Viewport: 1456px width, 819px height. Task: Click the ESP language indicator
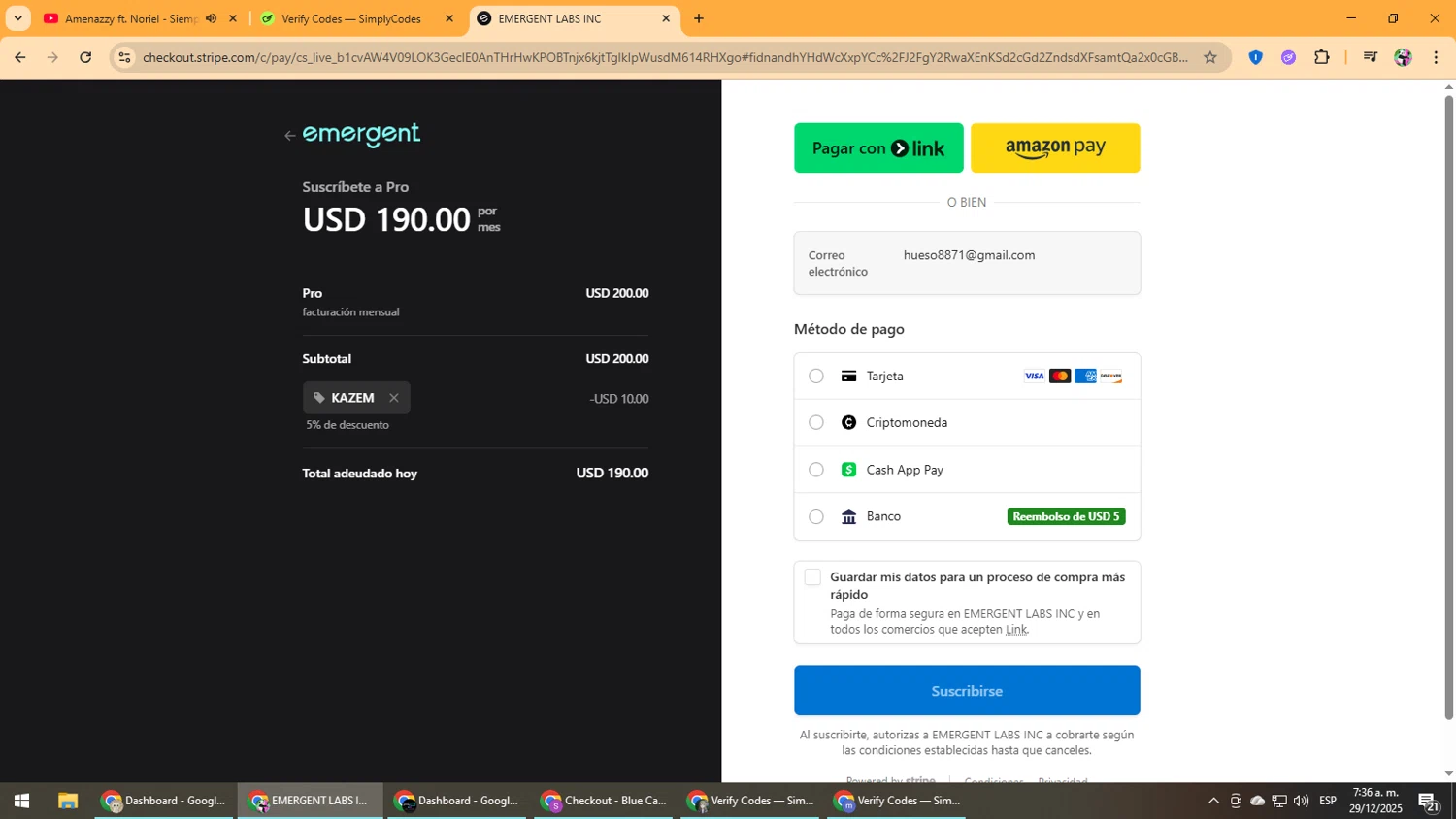pos(1328,801)
